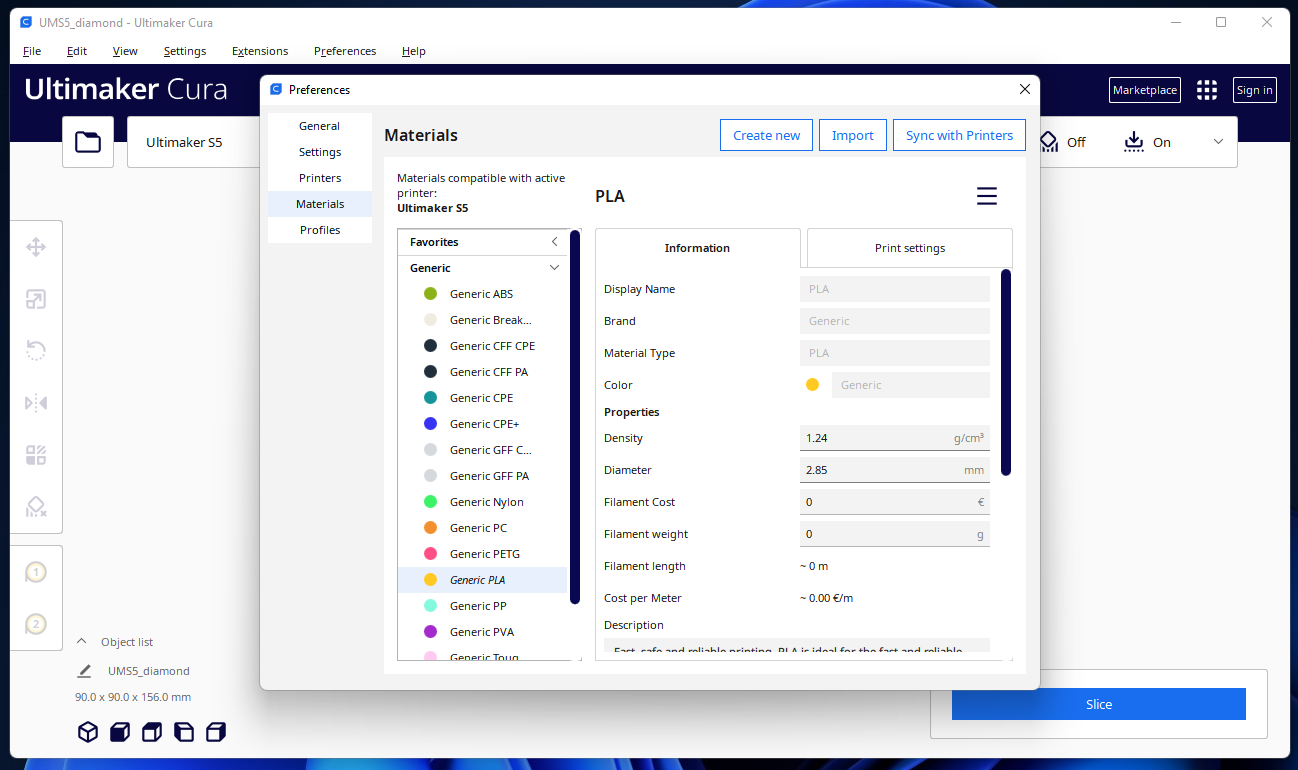
Task: Click the Filament weight field
Action: (895, 534)
